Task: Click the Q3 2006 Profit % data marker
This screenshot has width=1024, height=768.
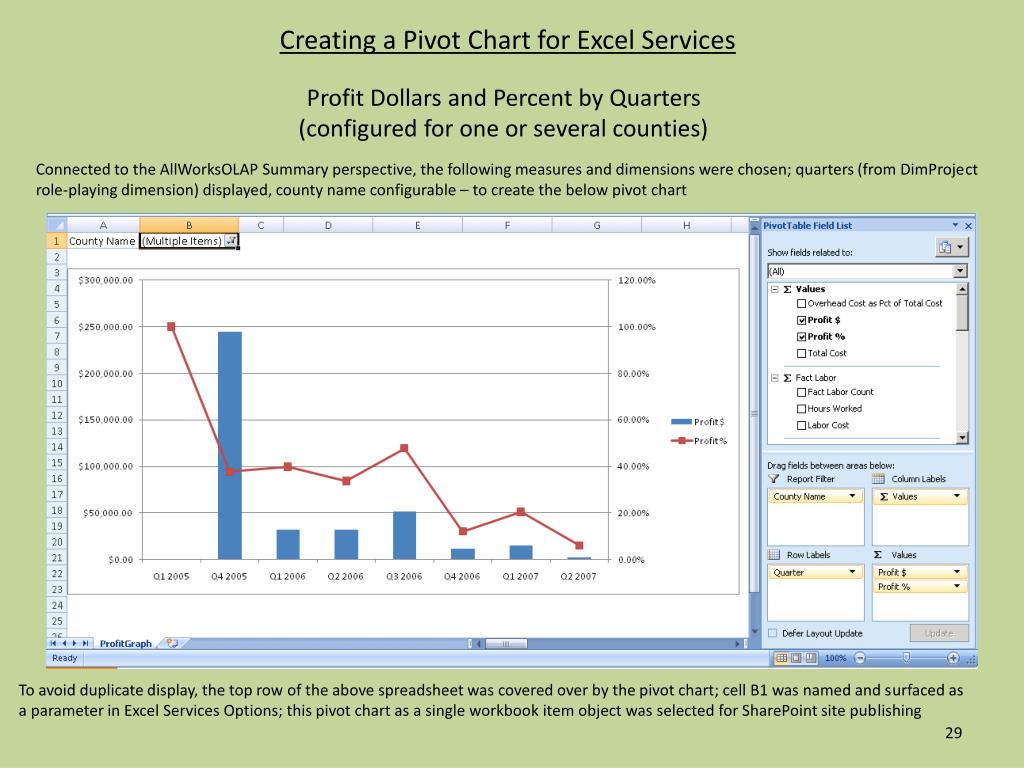Action: pos(404,448)
